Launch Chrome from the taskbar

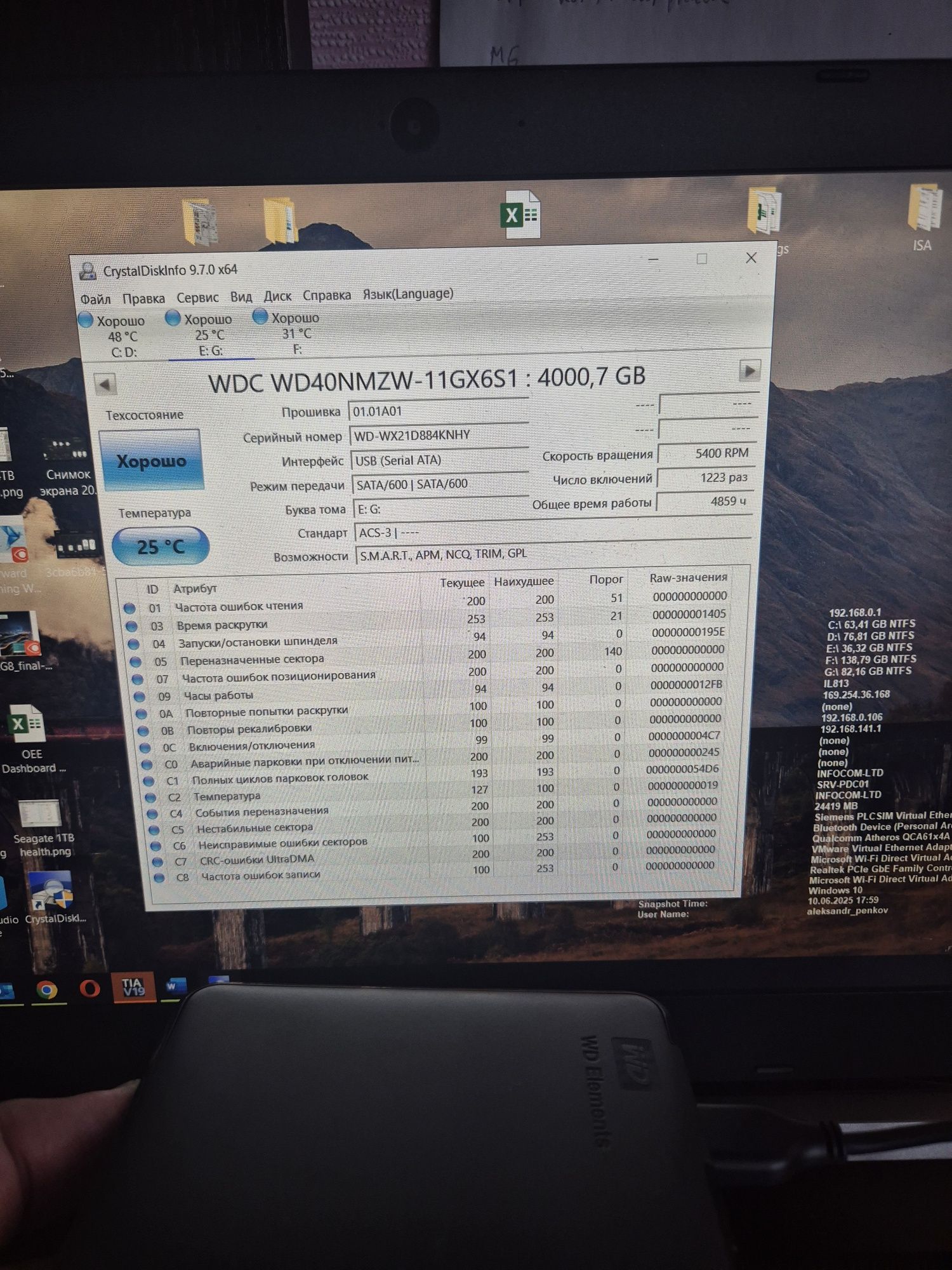tap(46, 990)
